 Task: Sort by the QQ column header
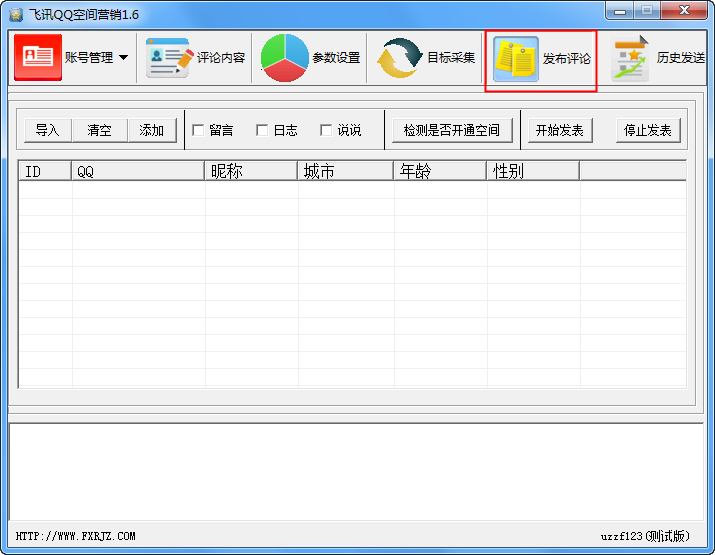click(x=138, y=171)
